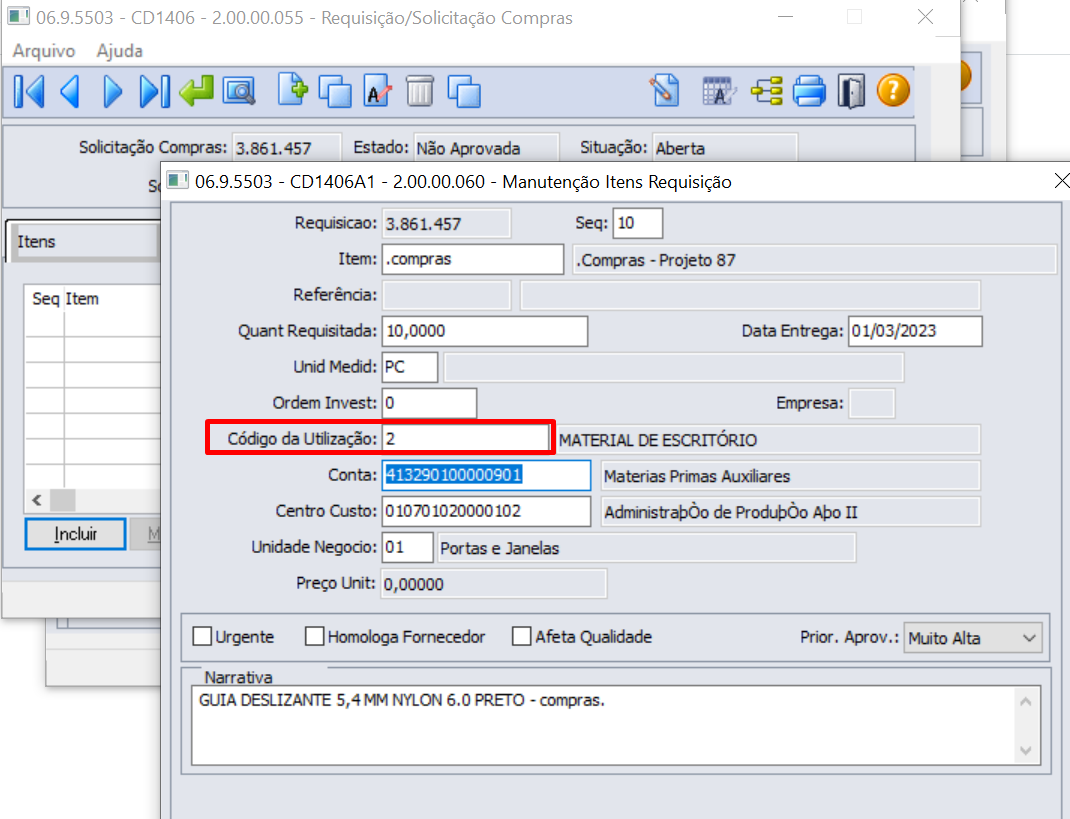The width and height of the screenshot is (1070, 819).
Task: Create a new requisition record
Action: [x=292, y=91]
